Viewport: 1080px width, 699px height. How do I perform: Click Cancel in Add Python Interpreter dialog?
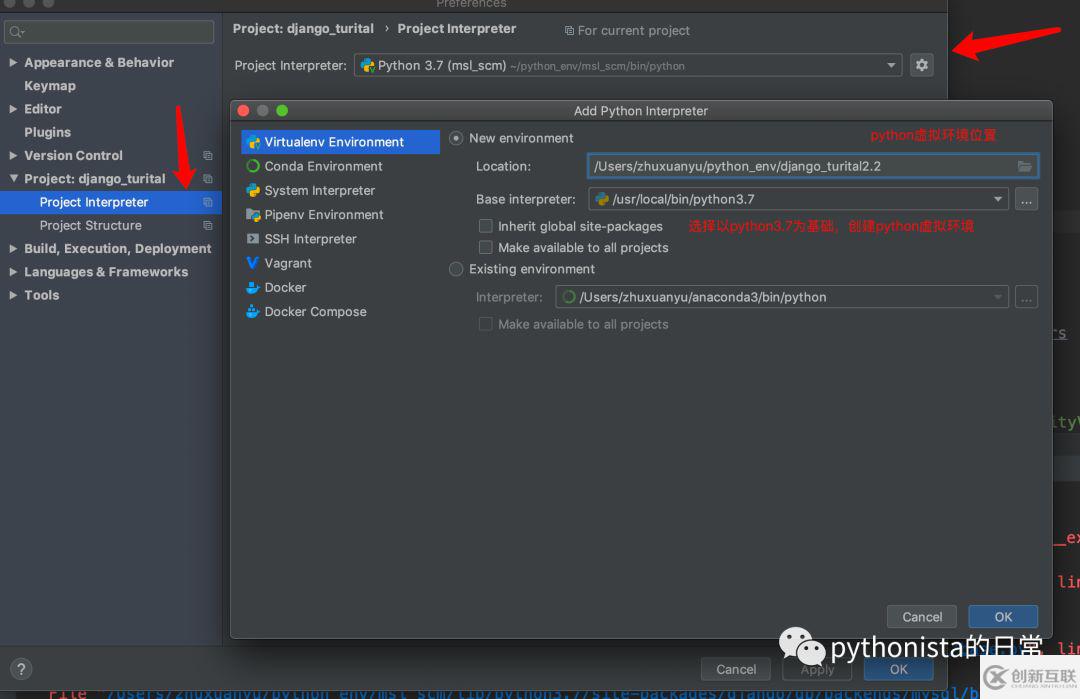tap(922, 617)
